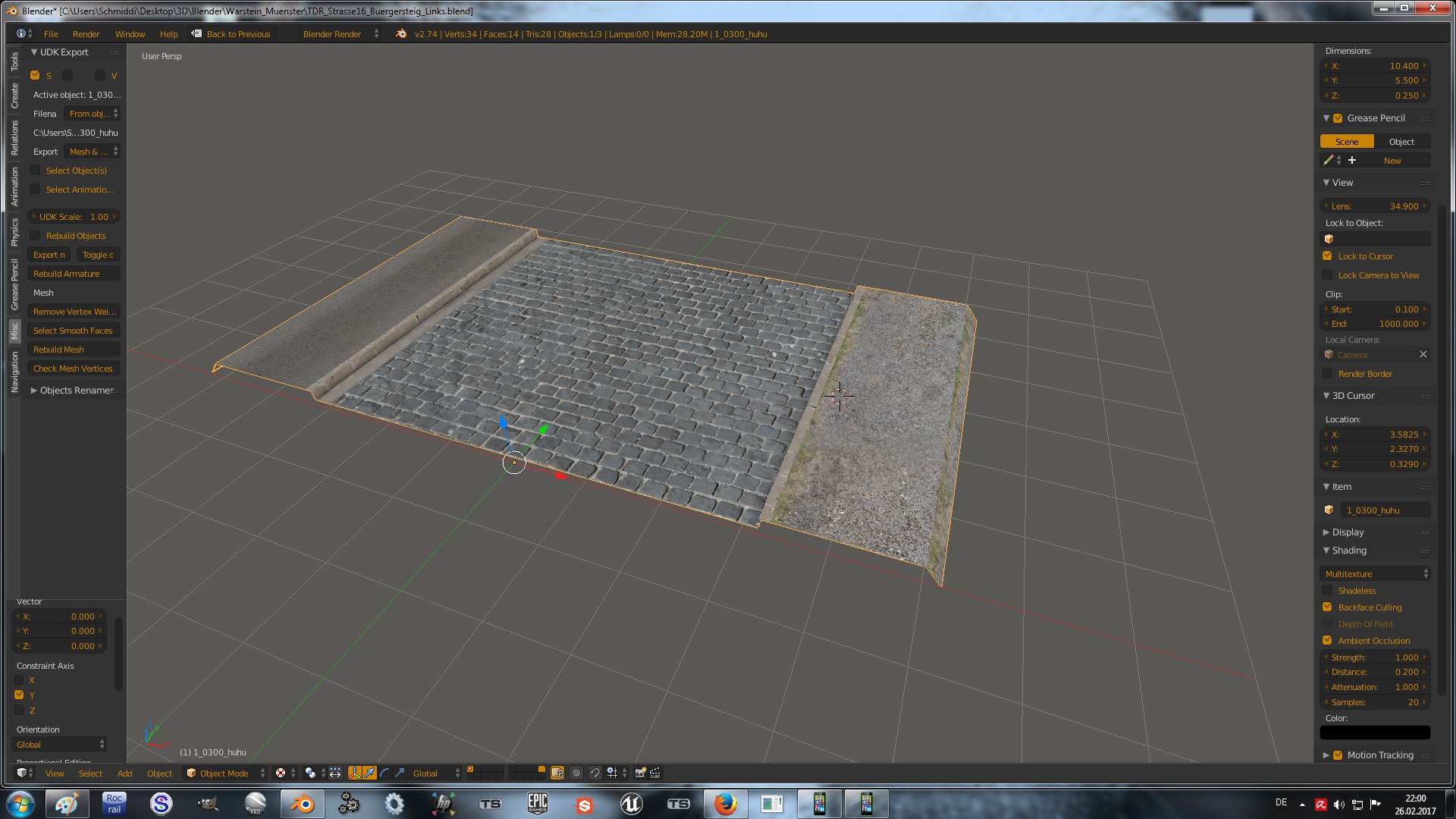This screenshot has width=1456, height=819.
Task: Click the OpenGL render animation clapperboard icon
Action: 656,773
